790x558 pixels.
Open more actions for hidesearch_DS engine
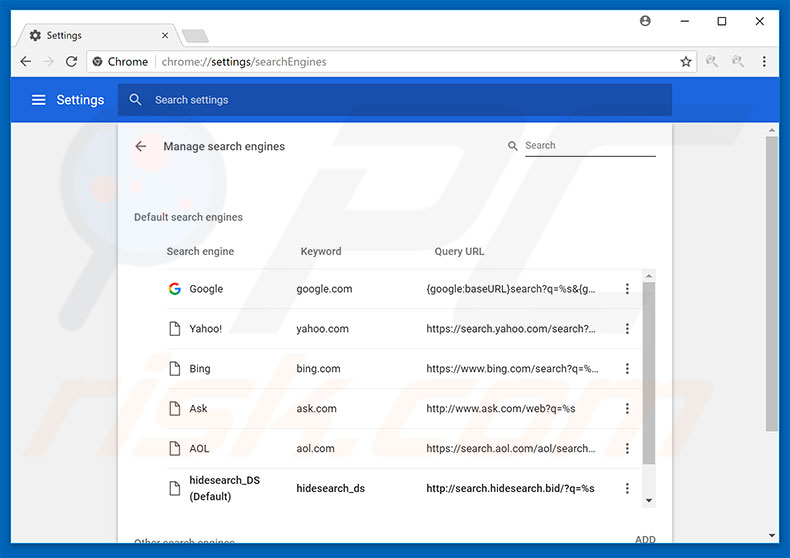(627, 488)
